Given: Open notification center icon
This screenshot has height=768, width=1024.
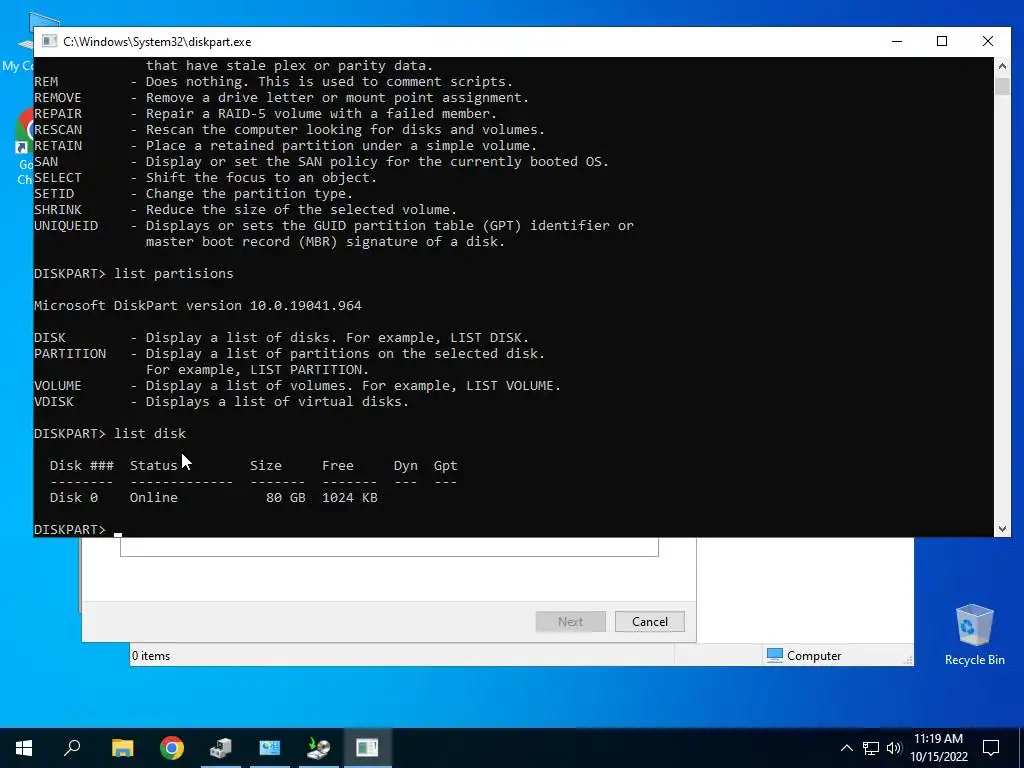Looking at the screenshot, I should [x=991, y=748].
